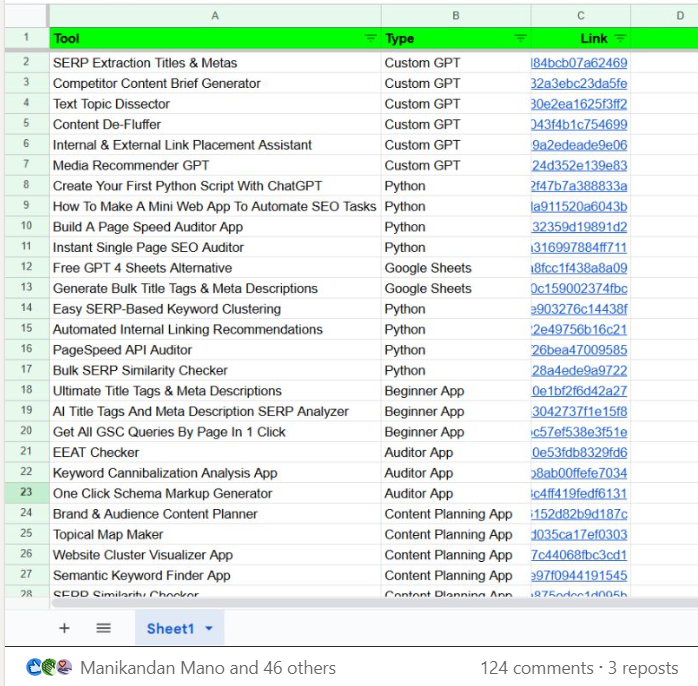Viewport: 698px width, 686px height.
Task: Select cell 'Generate Bulk Title Tags & Meta Descriptions'
Action: [215, 288]
